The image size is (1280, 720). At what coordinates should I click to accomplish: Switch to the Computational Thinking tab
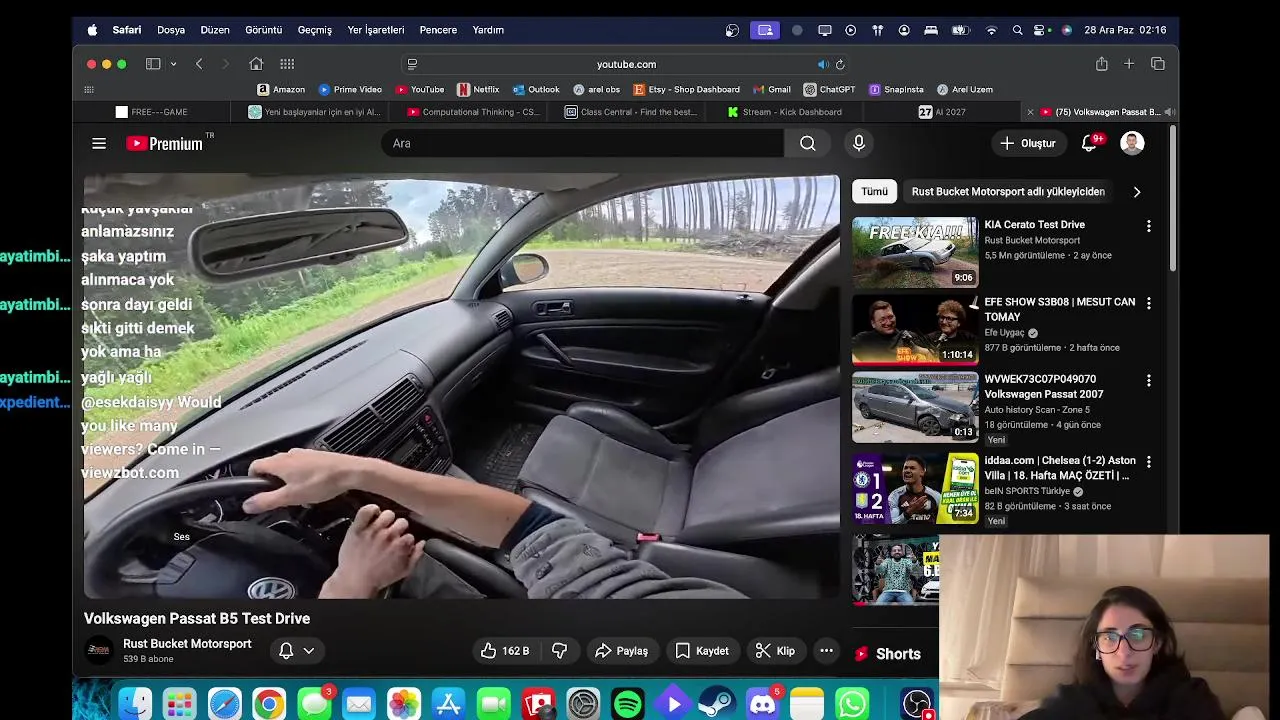[x=472, y=112]
